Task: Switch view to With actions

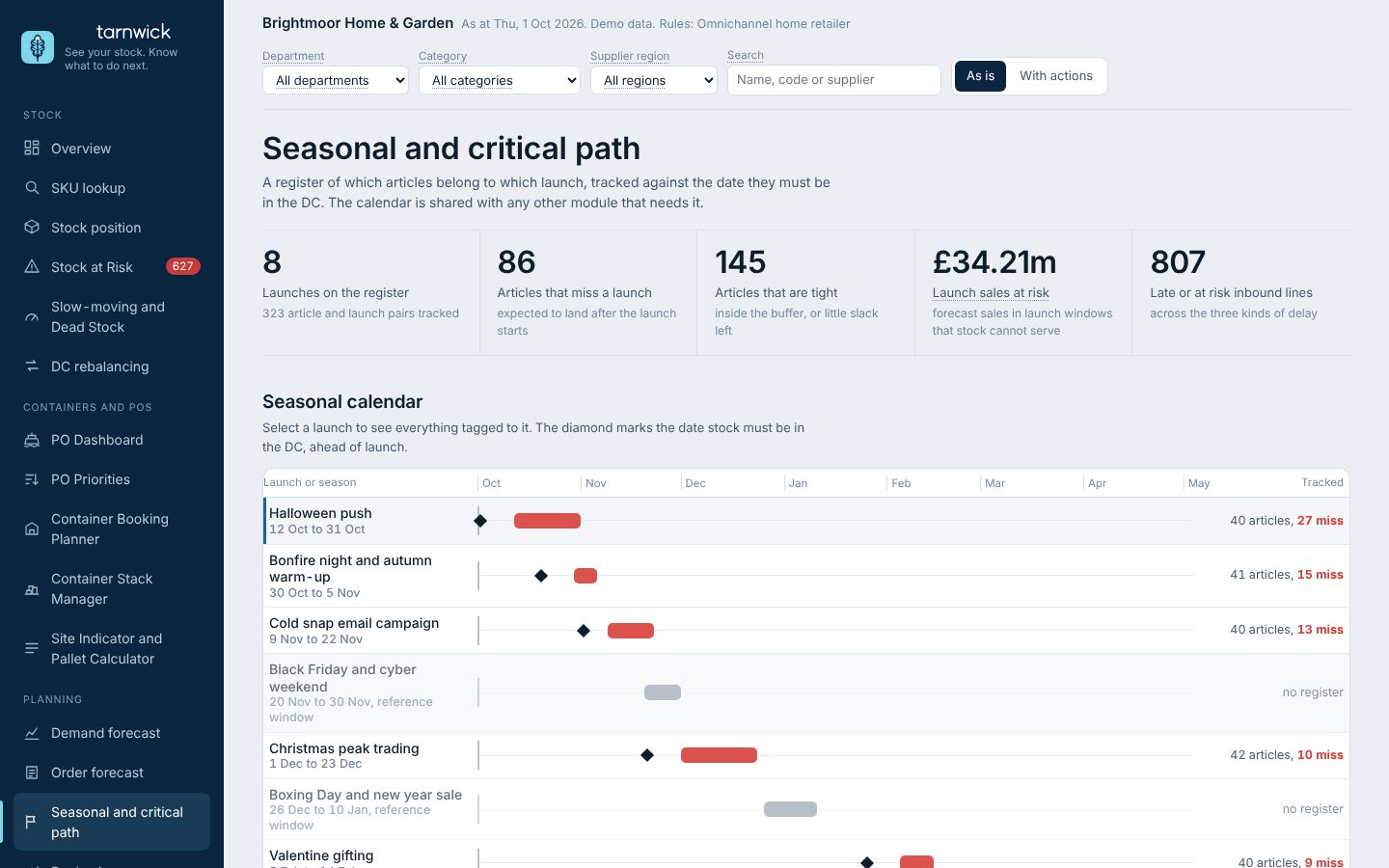Action: [x=1056, y=76]
